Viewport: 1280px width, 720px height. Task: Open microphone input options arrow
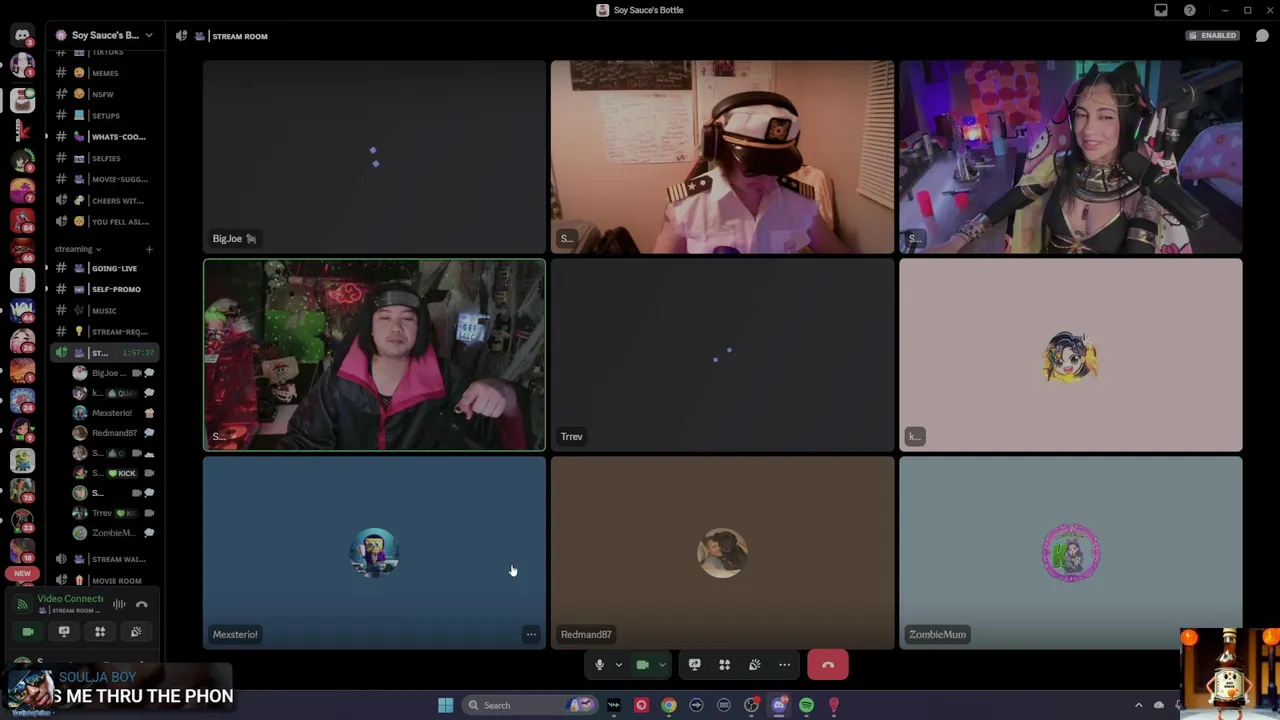click(618, 665)
